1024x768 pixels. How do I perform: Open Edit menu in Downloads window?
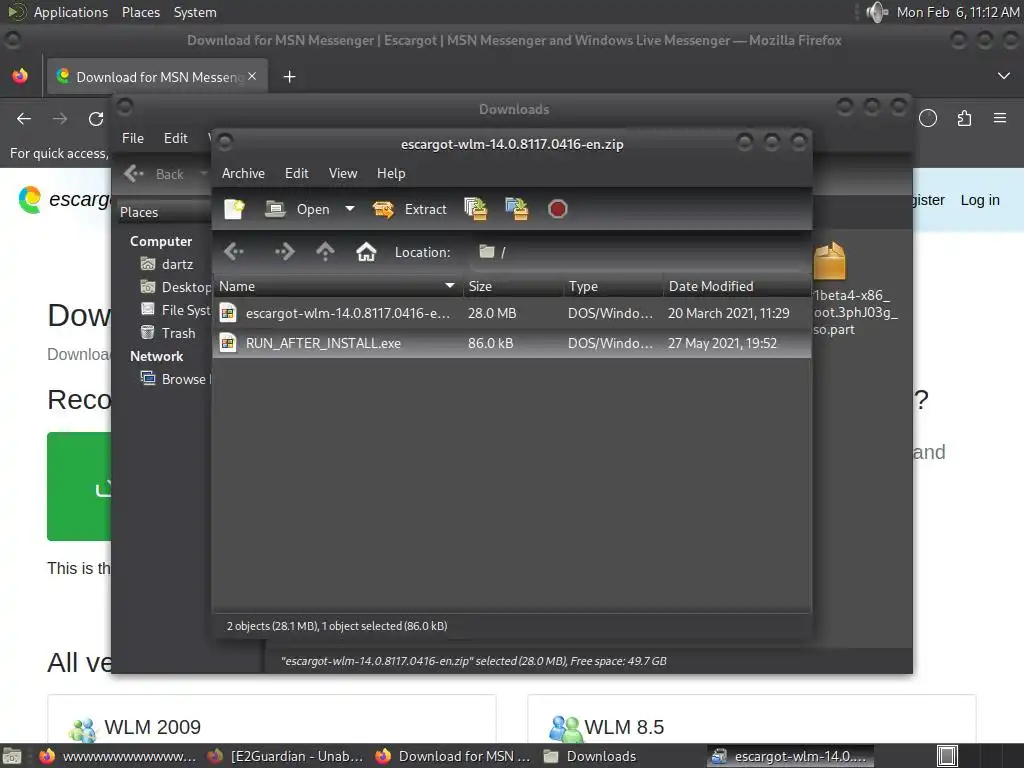click(176, 138)
